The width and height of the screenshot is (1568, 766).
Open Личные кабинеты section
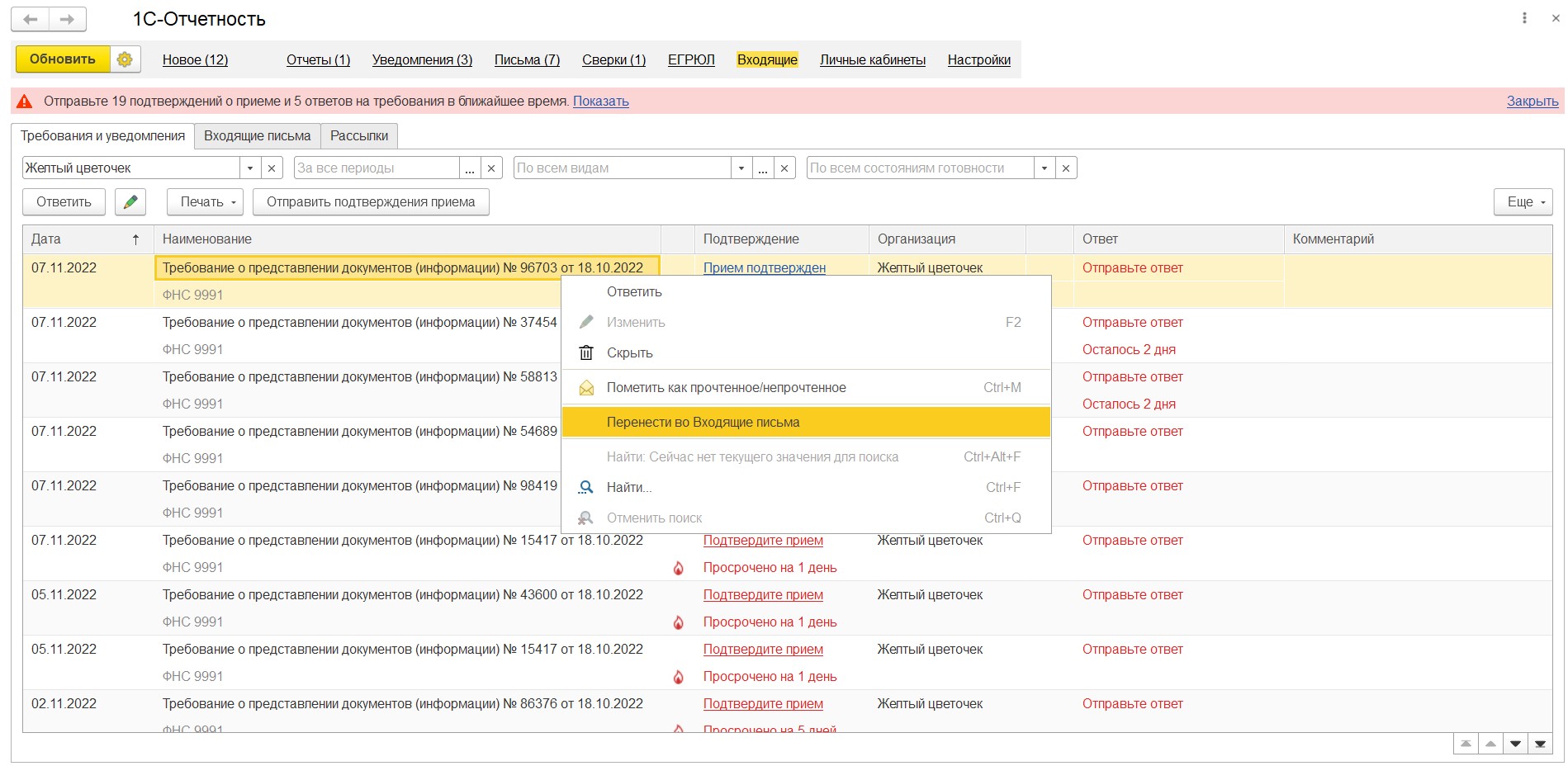(x=873, y=60)
